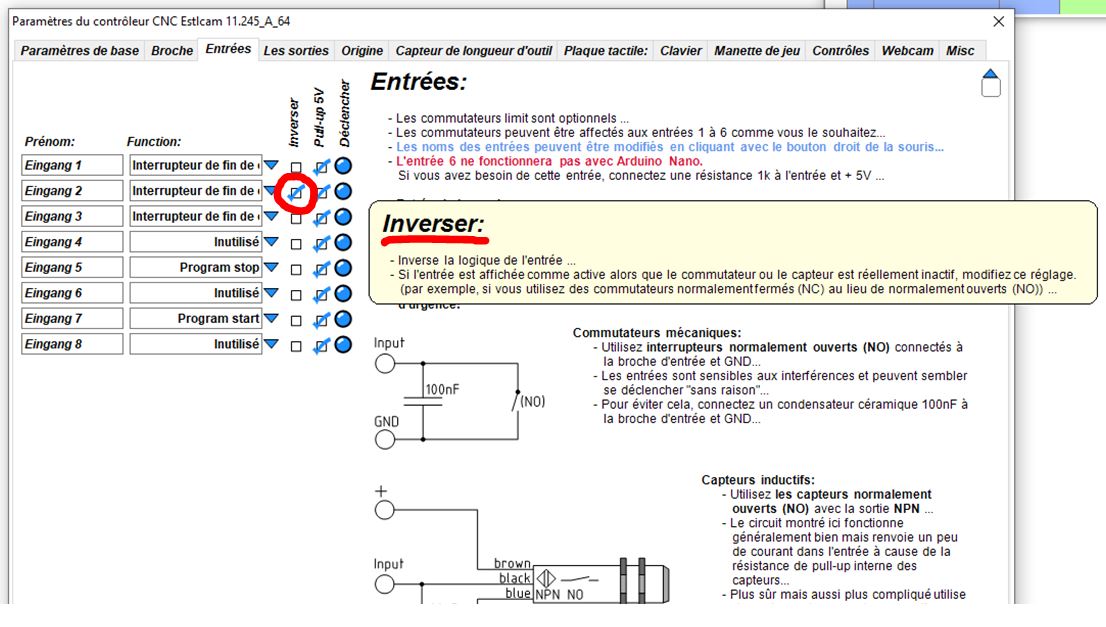Click the Eingang 3 name field
Screen dimensions: 1106x627
(72, 217)
